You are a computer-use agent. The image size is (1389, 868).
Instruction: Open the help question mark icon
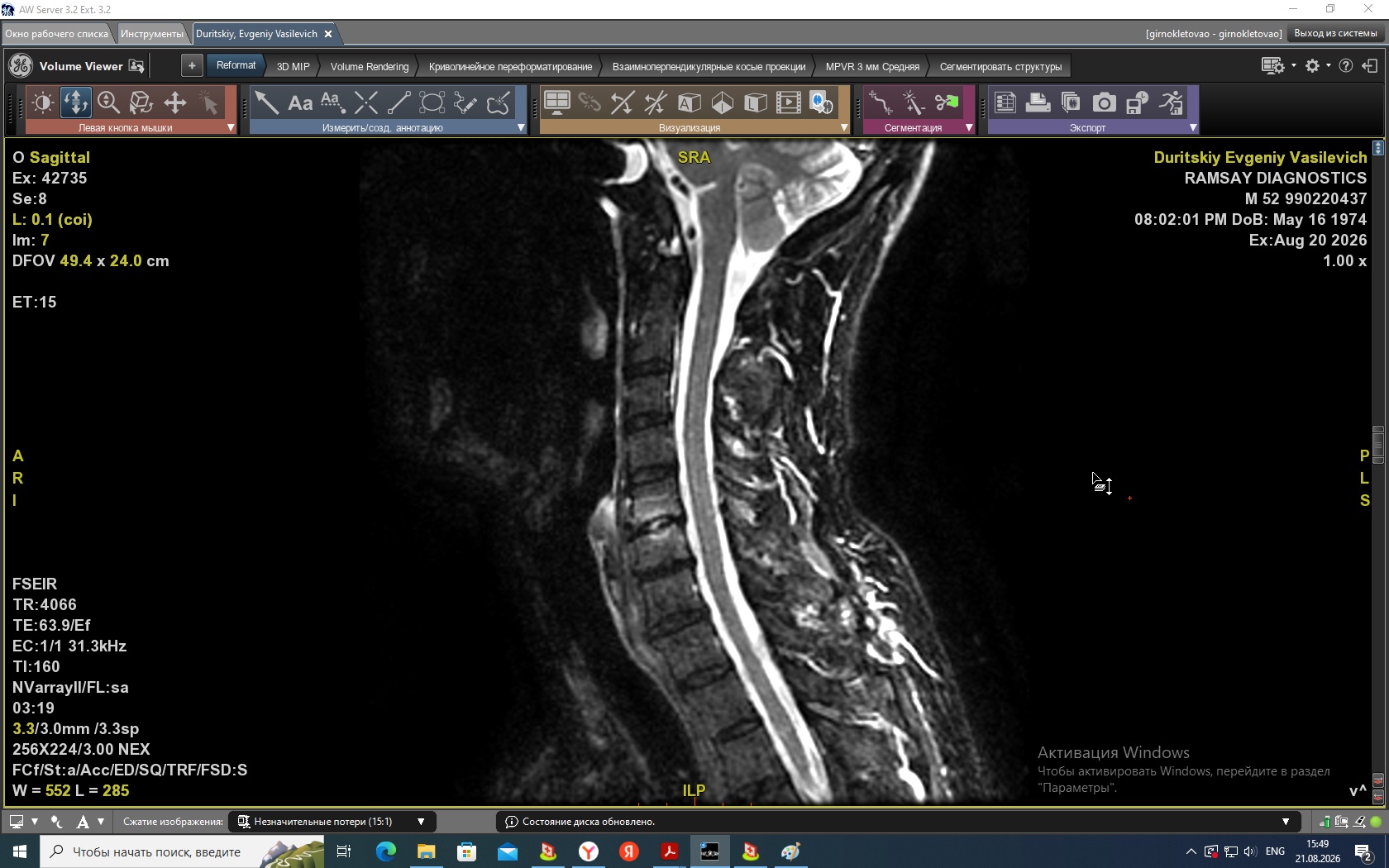click(x=1346, y=66)
